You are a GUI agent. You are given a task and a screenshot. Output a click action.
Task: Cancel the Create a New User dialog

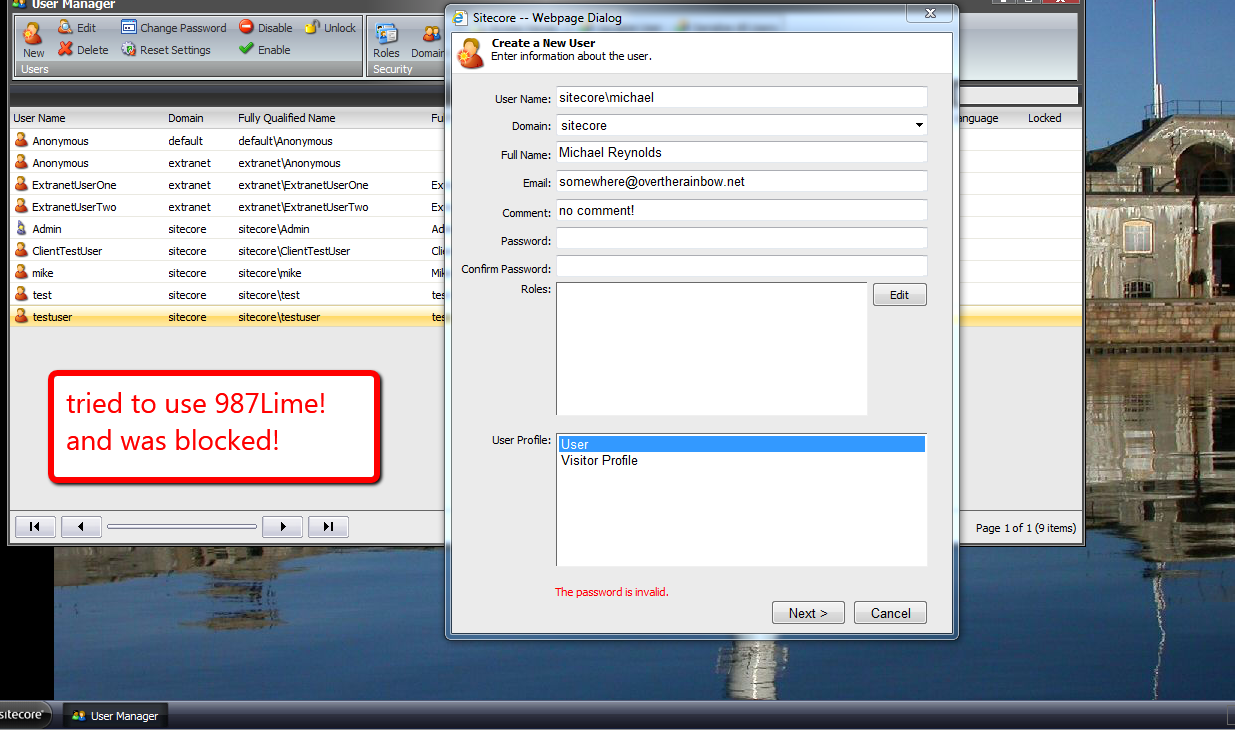coord(890,613)
